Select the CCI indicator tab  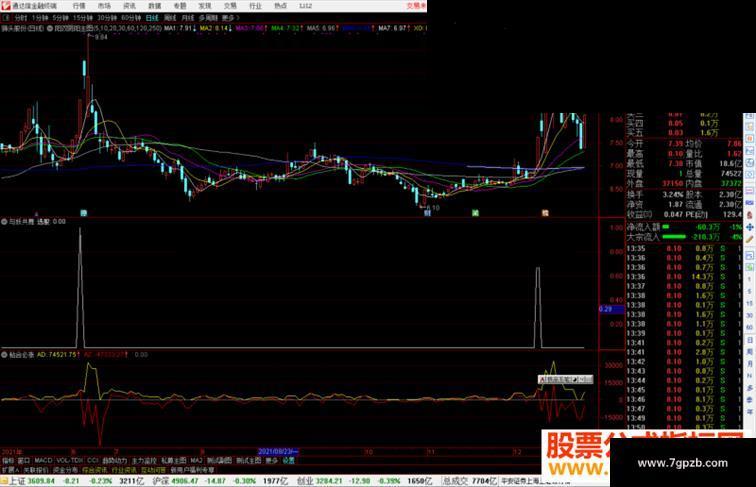tap(93, 461)
